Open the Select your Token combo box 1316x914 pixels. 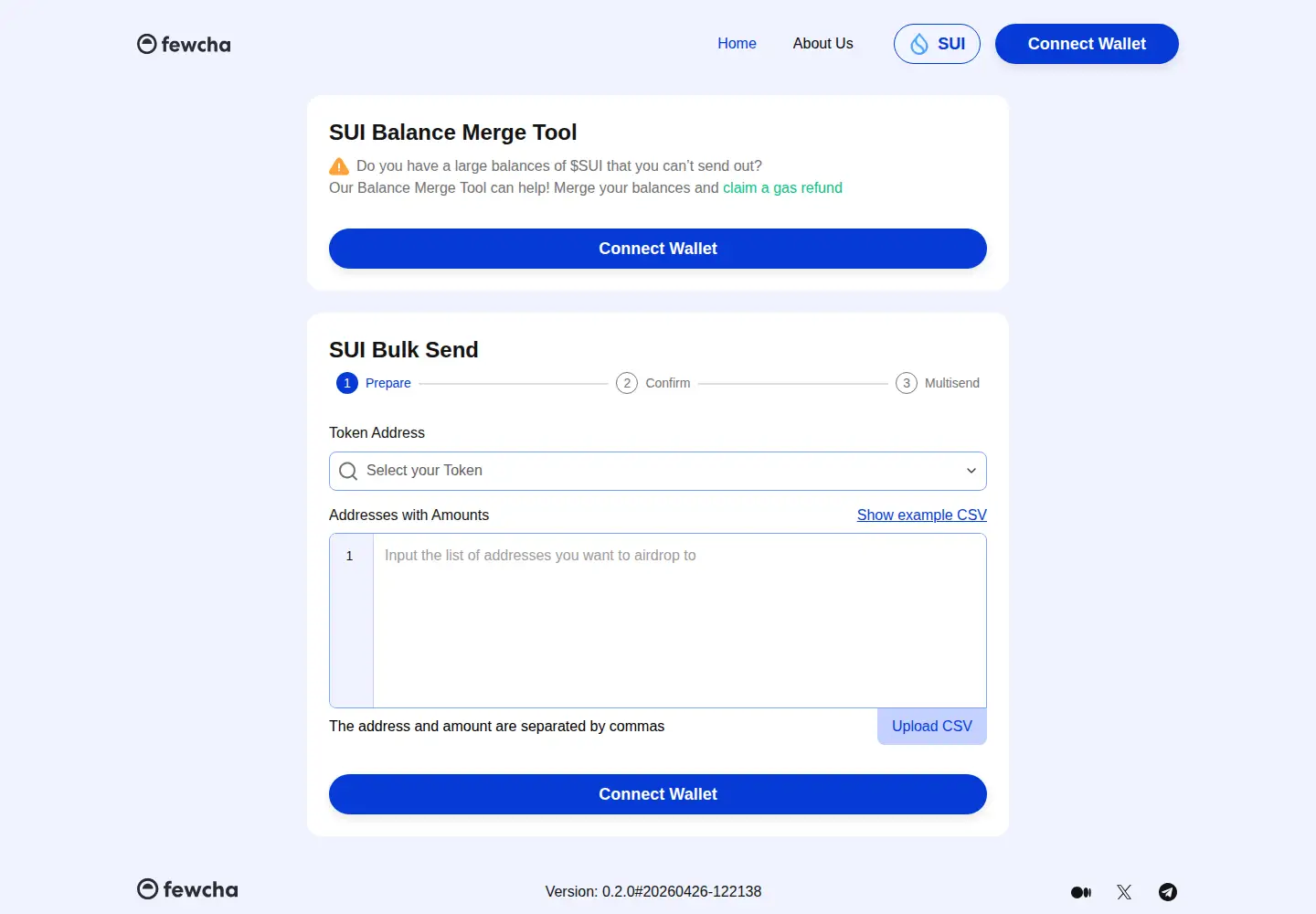click(x=658, y=471)
